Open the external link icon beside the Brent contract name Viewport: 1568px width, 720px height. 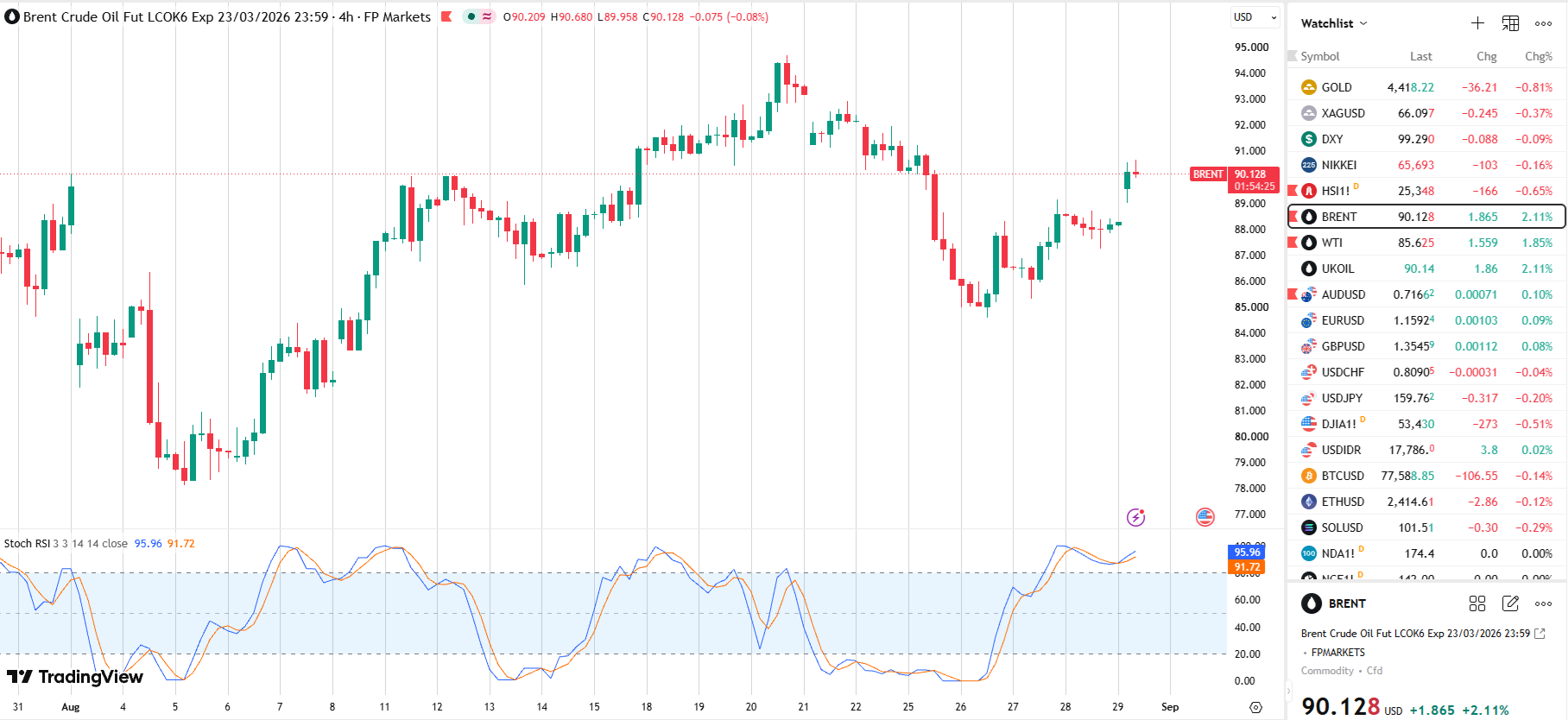[1540, 634]
